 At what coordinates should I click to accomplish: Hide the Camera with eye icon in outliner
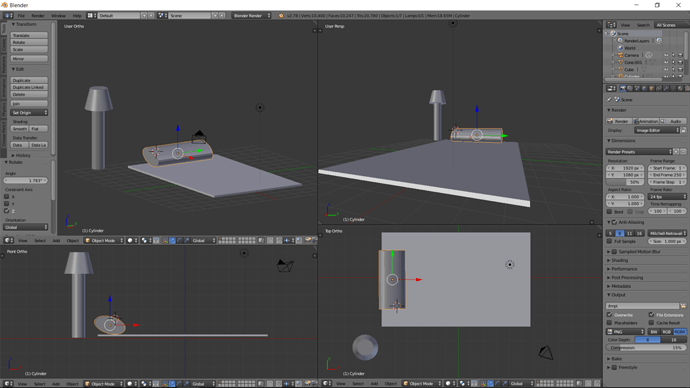(666, 55)
